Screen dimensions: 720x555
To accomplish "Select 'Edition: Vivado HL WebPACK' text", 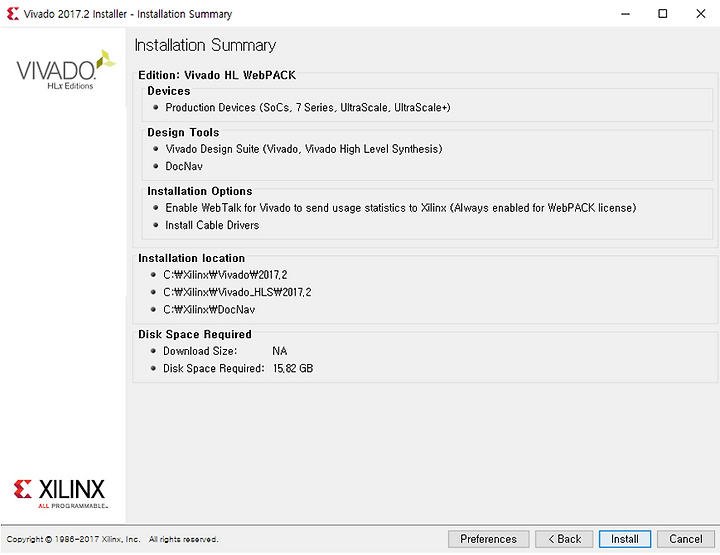I will pyautogui.click(x=217, y=75).
